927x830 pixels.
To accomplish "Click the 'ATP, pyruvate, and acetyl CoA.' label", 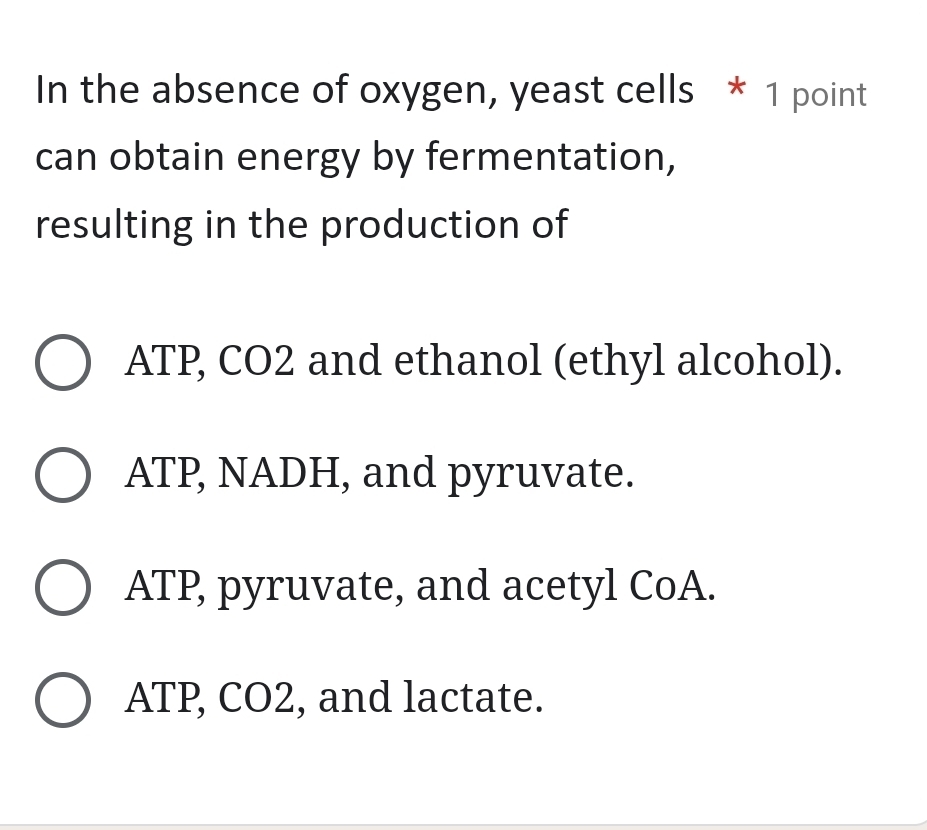I will [420, 585].
